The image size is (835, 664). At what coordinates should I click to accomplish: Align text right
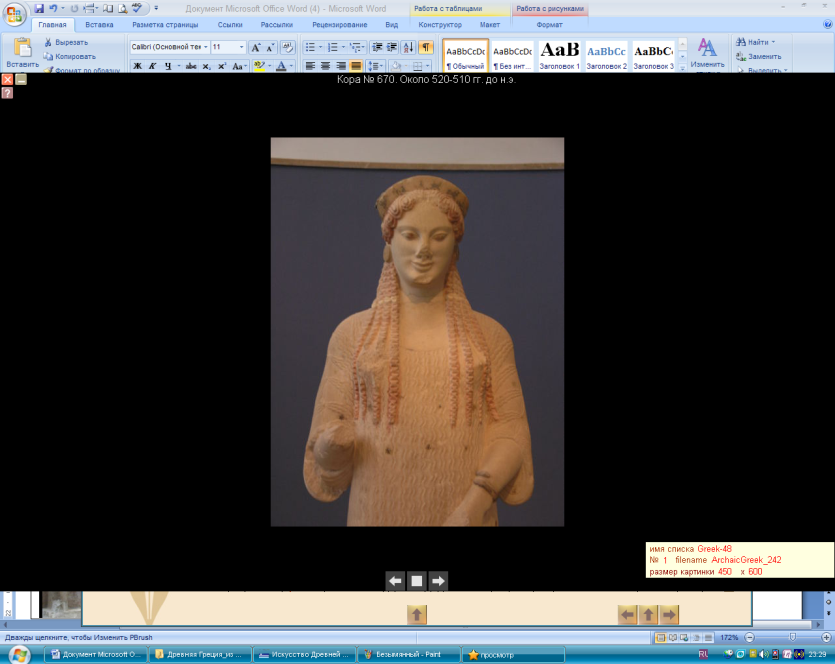point(341,66)
